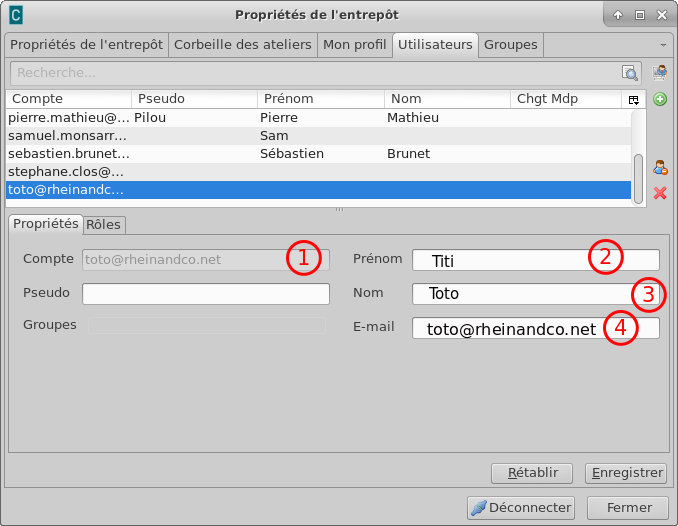Click the app icon in the title bar
This screenshot has width=678, height=526.
16,15
